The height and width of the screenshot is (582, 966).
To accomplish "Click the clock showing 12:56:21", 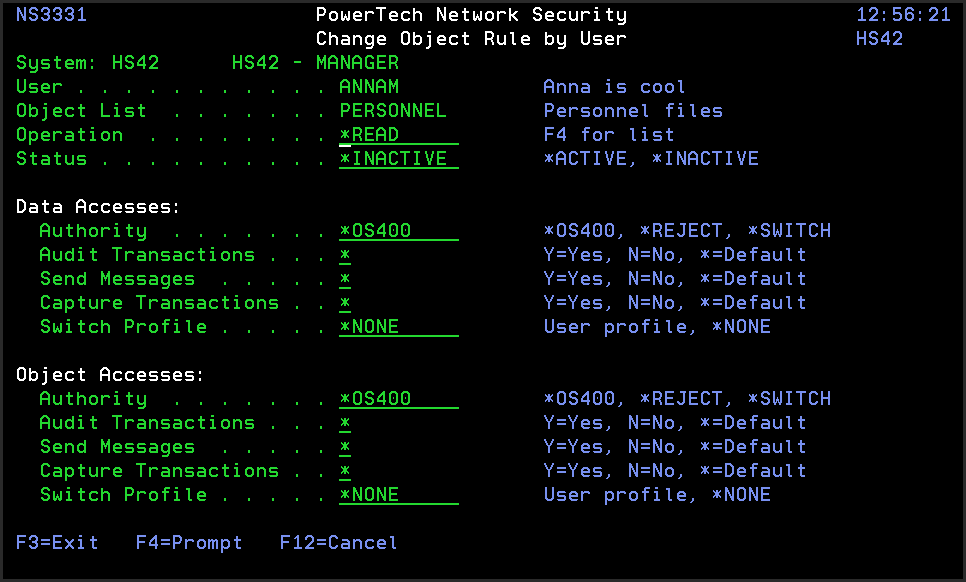I will coord(903,15).
